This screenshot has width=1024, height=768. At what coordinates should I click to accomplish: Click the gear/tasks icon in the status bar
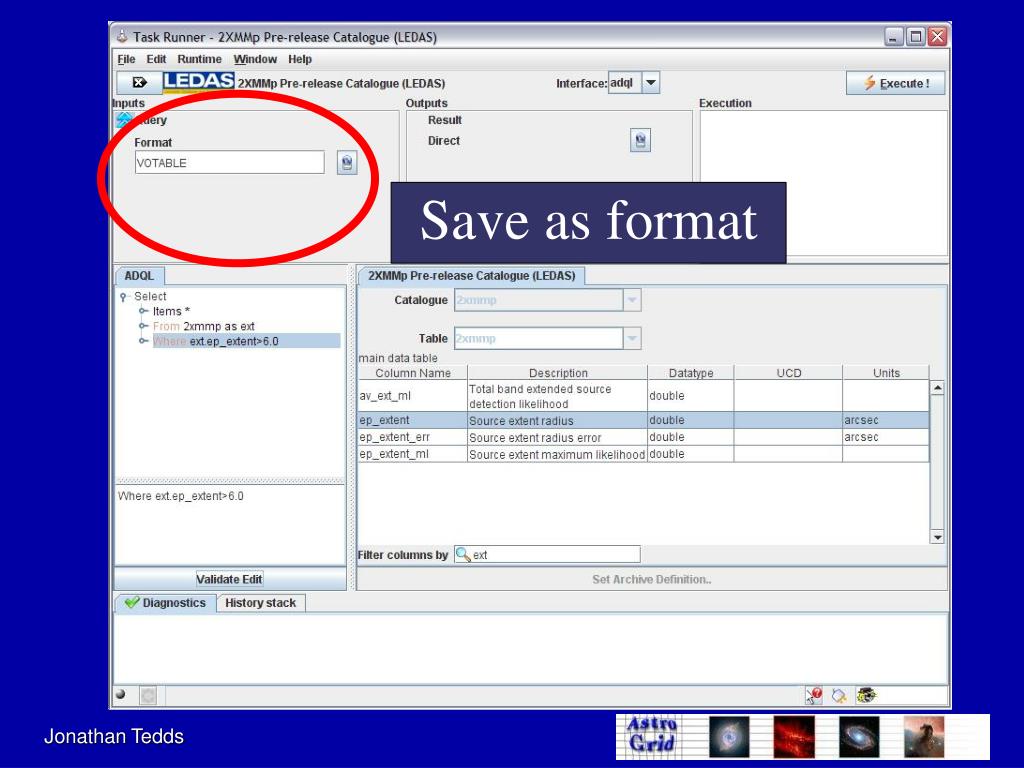[866, 696]
